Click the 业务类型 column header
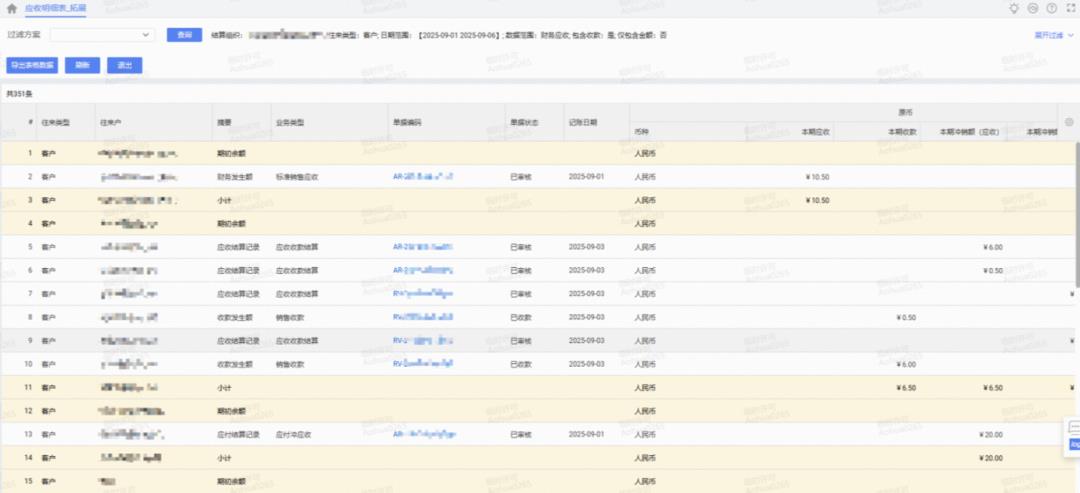The image size is (1080, 493). (289, 123)
